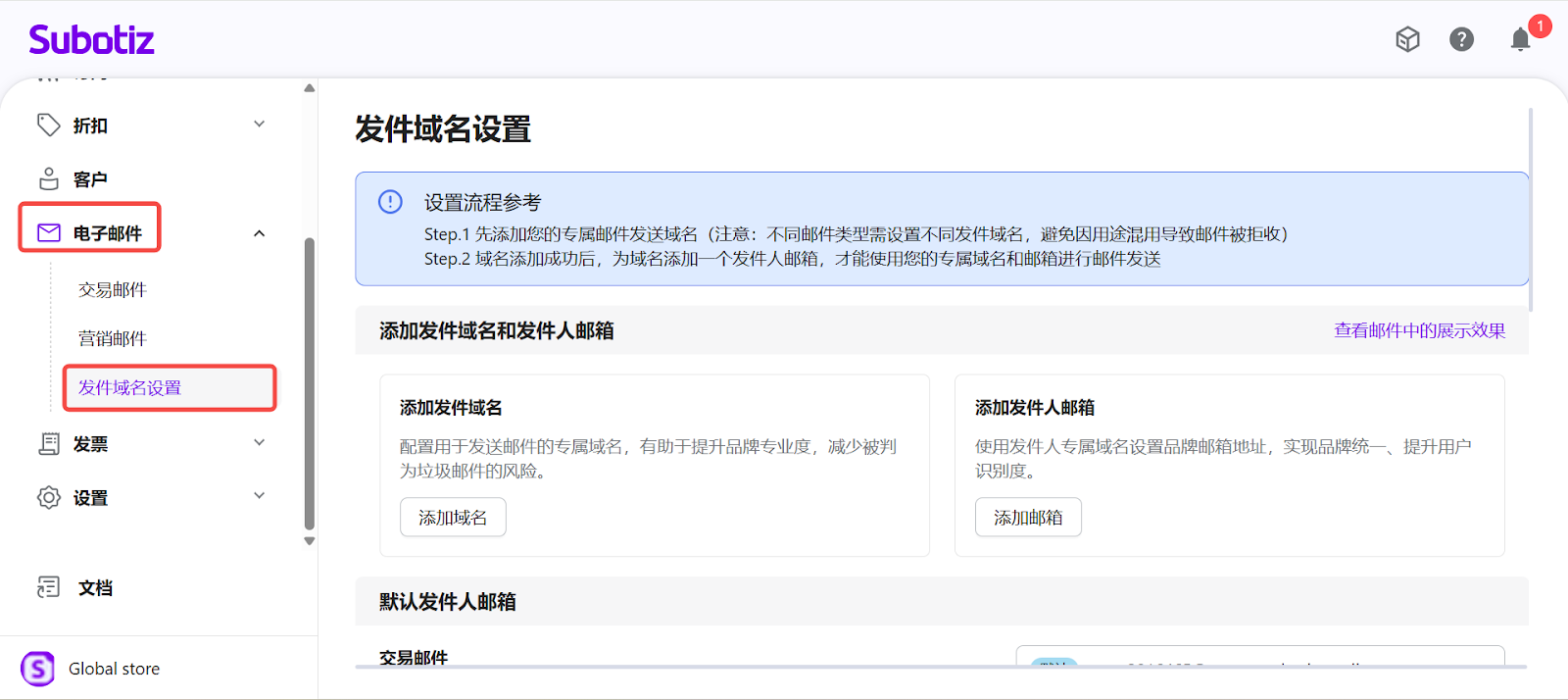Open 查看邮件中的展示效果 link
Image resolution: width=1568 pixels, height=700 pixels.
tap(1419, 330)
